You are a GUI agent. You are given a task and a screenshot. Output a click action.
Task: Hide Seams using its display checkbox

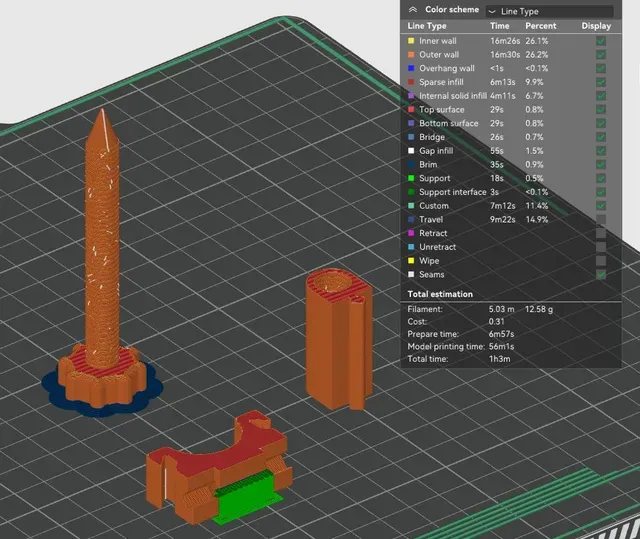pyautogui.click(x=600, y=275)
